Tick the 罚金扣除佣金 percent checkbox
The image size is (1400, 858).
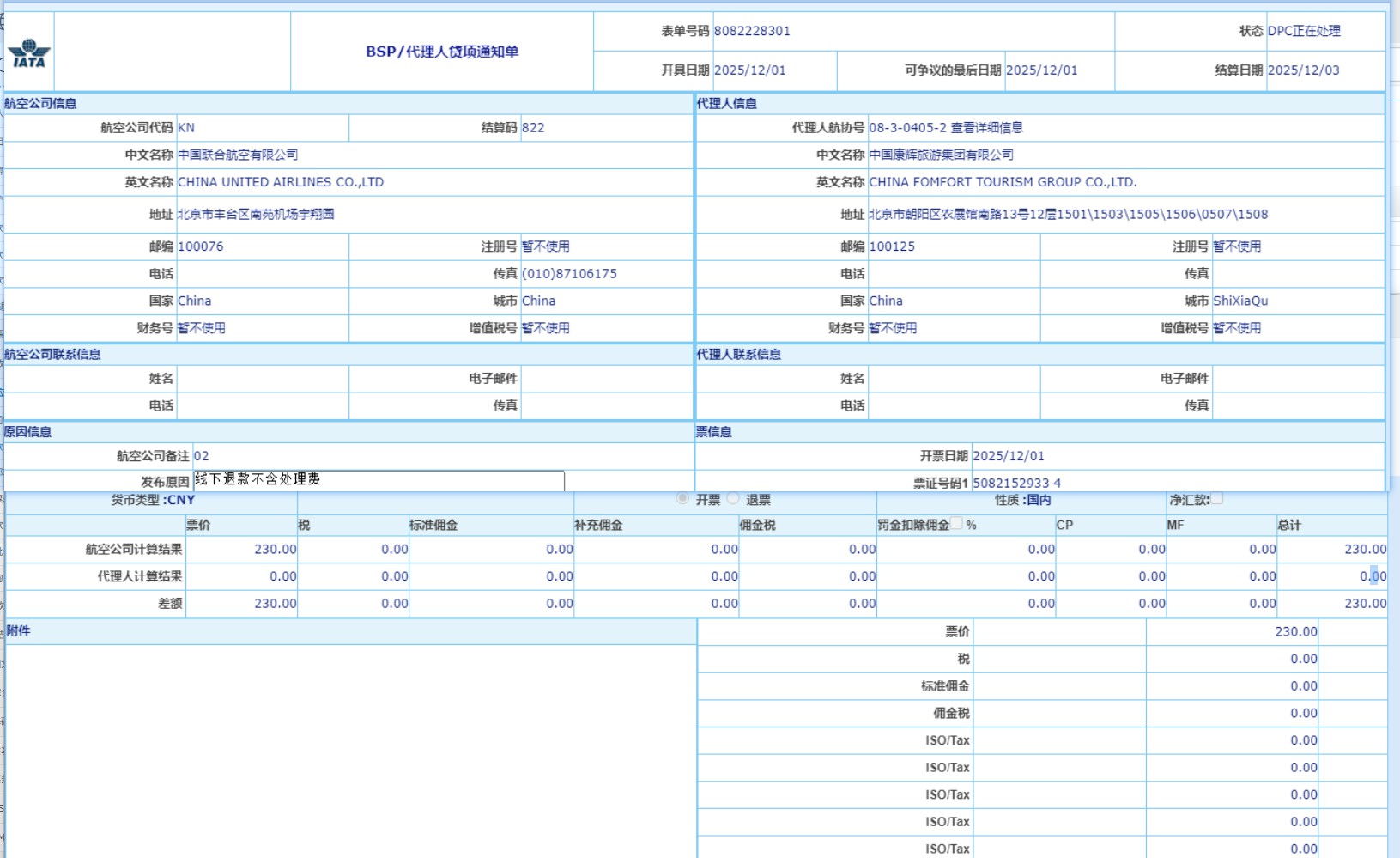point(957,524)
